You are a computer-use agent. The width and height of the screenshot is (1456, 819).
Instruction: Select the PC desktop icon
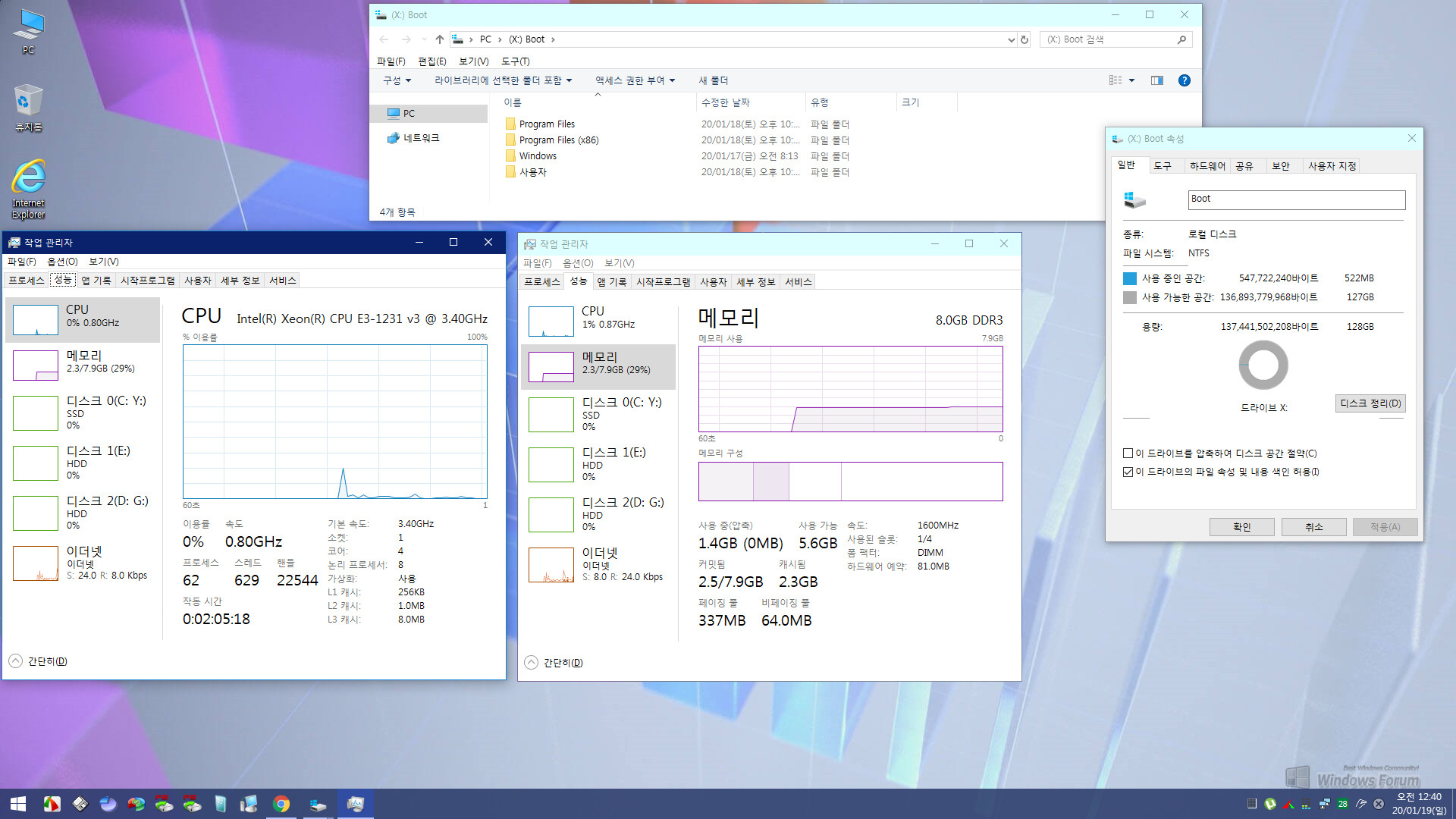point(28,32)
